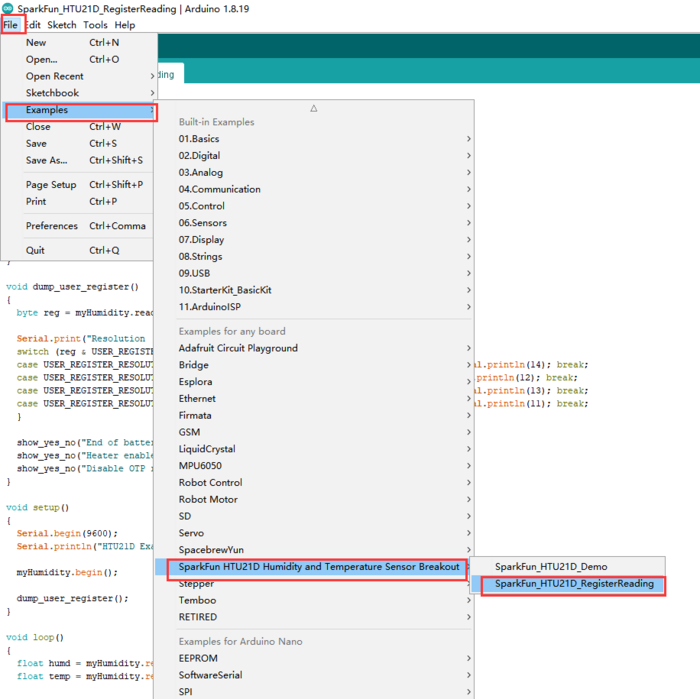Click the 'void setup()' code line
This screenshot has width=700, height=699.
tap(38, 508)
